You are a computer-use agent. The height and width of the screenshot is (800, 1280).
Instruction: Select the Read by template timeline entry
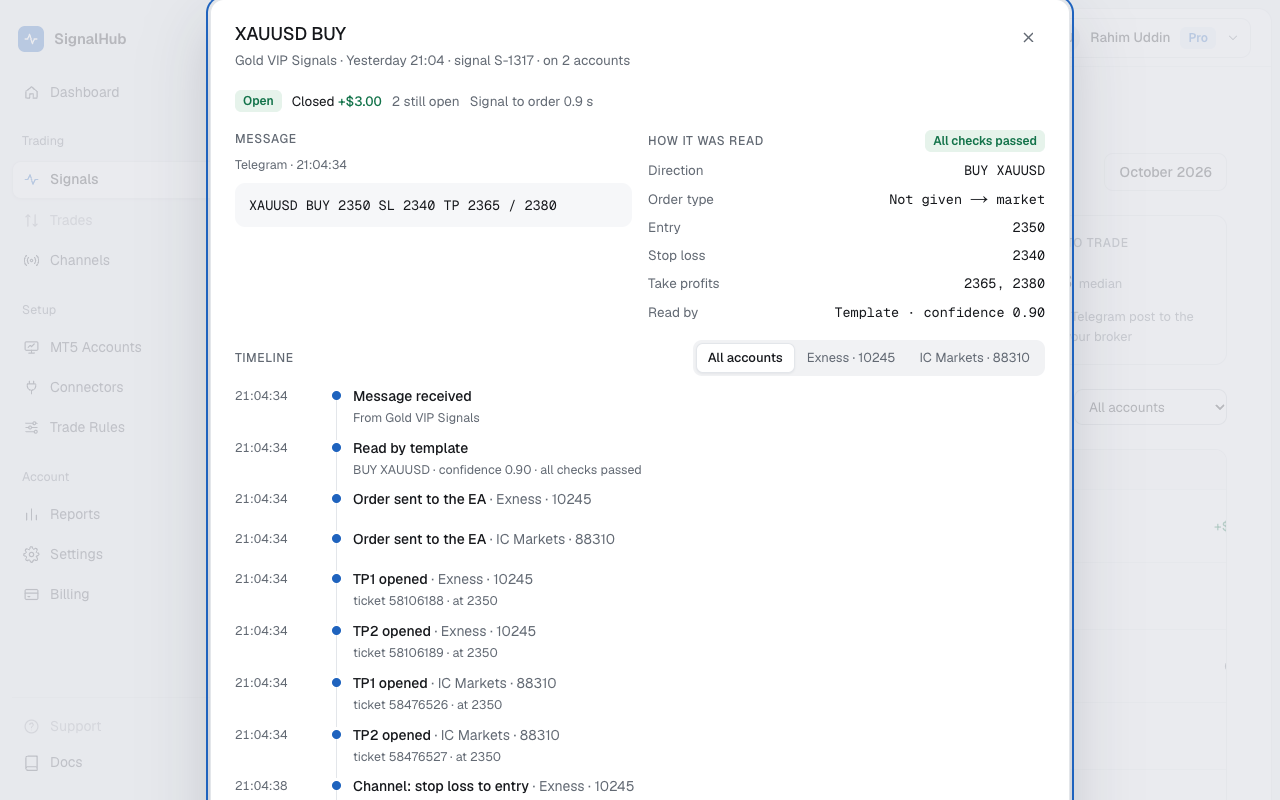[x=497, y=458]
